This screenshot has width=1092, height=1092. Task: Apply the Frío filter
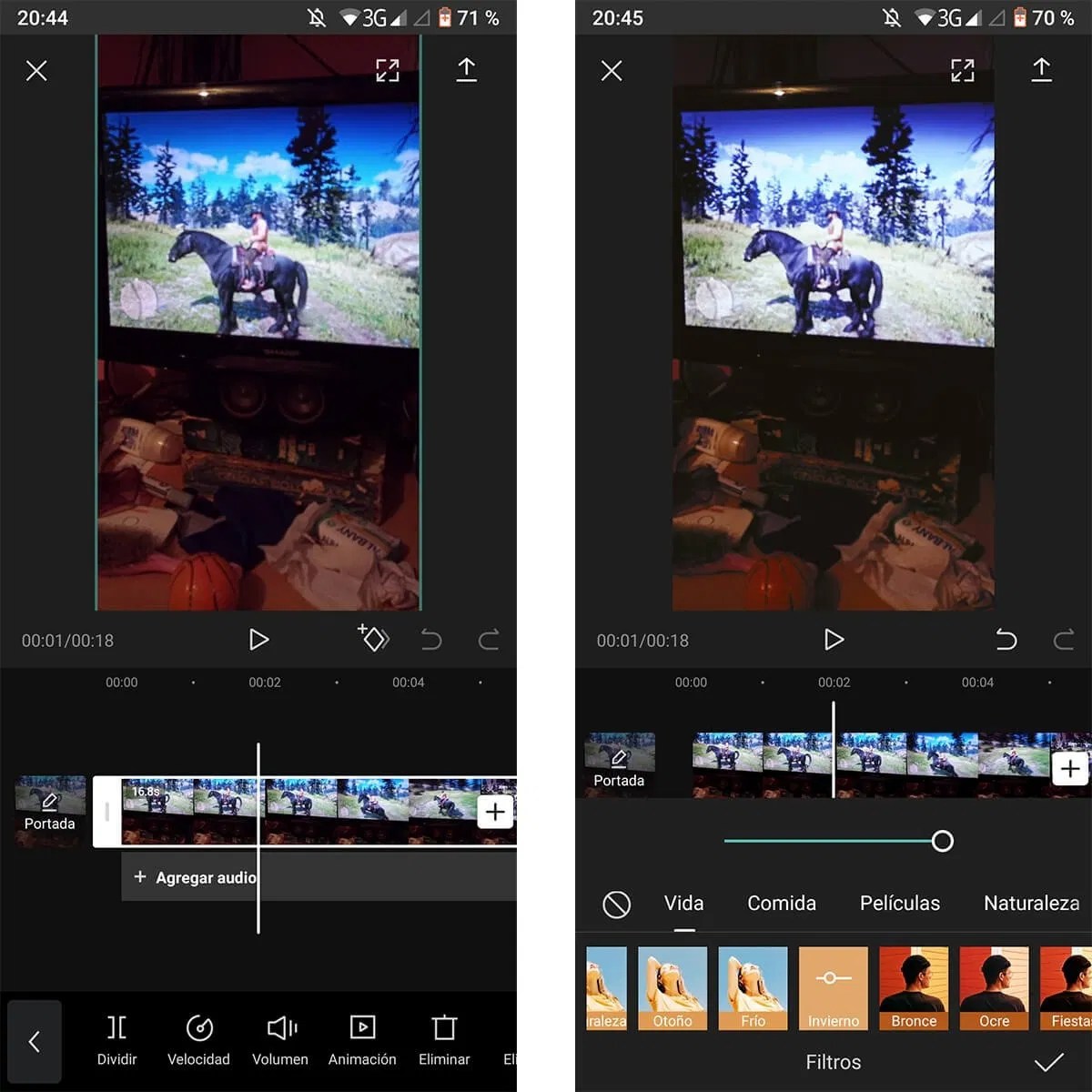(x=753, y=988)
